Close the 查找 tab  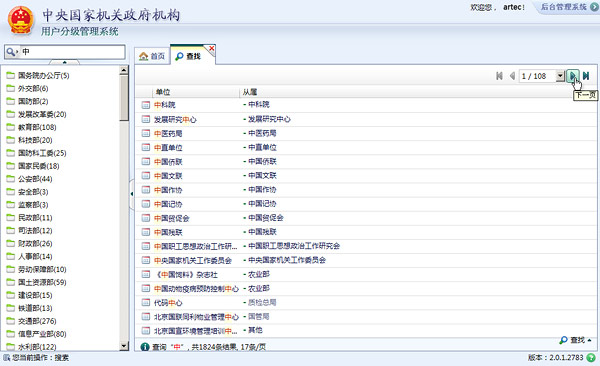(x=212, y=48)
